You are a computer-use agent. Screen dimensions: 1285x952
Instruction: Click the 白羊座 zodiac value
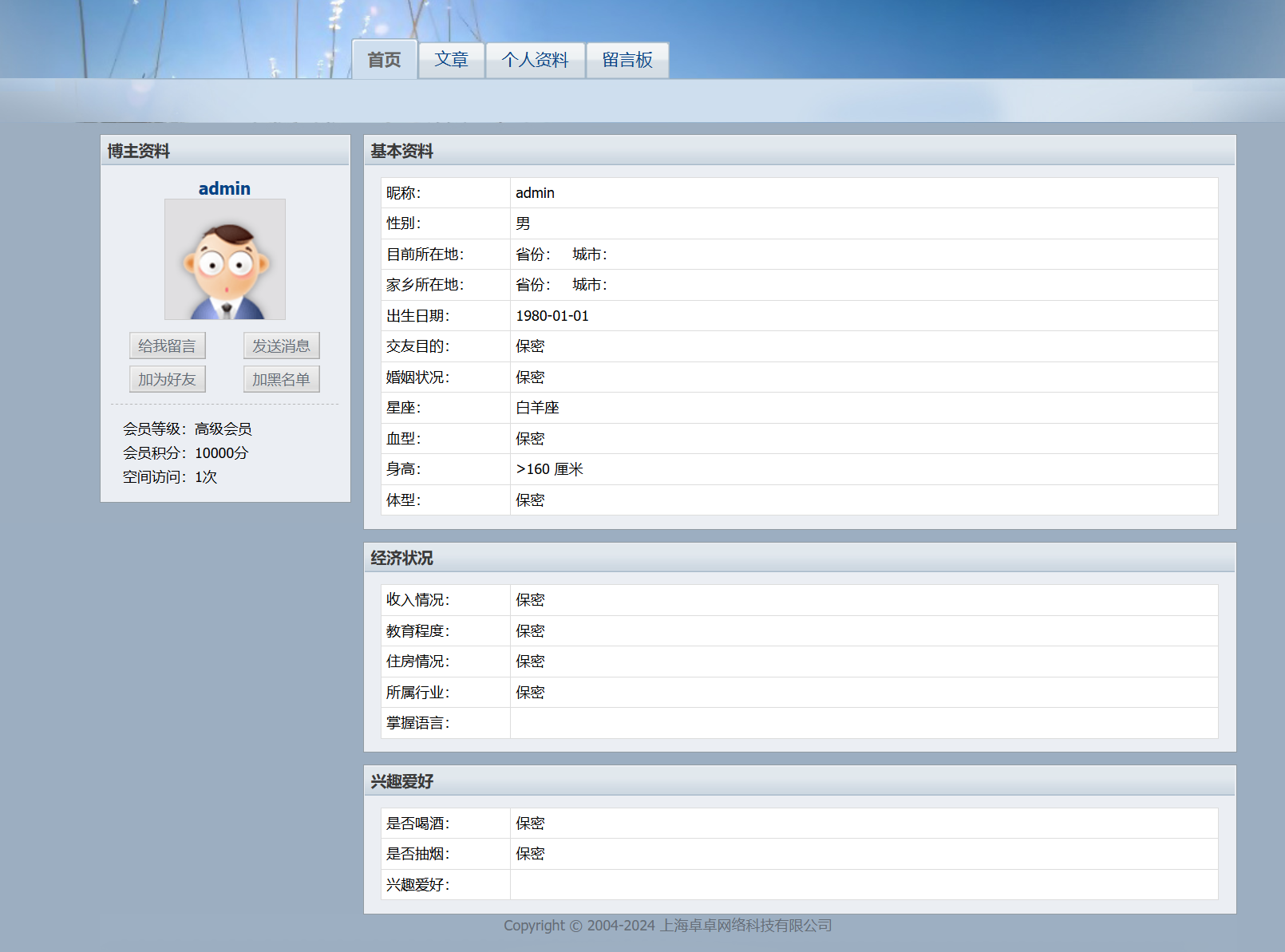(x=537, y=408)
